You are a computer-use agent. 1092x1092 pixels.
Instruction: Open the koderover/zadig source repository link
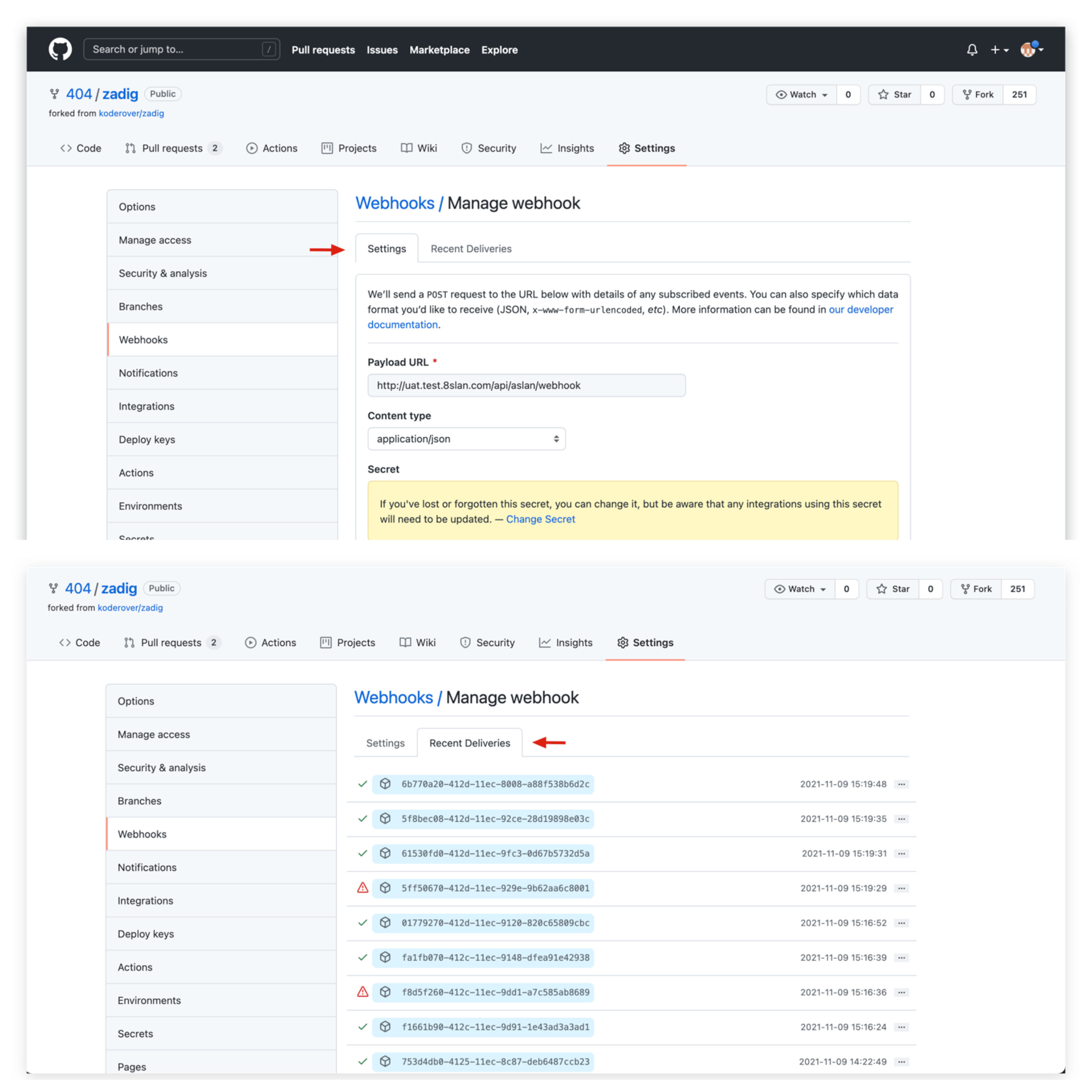[131, 113]
